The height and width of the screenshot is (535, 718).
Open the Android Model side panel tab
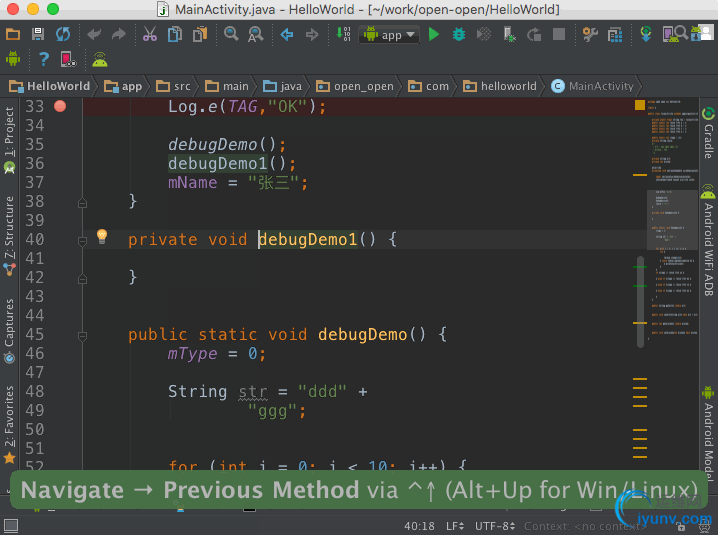(708, 433)
